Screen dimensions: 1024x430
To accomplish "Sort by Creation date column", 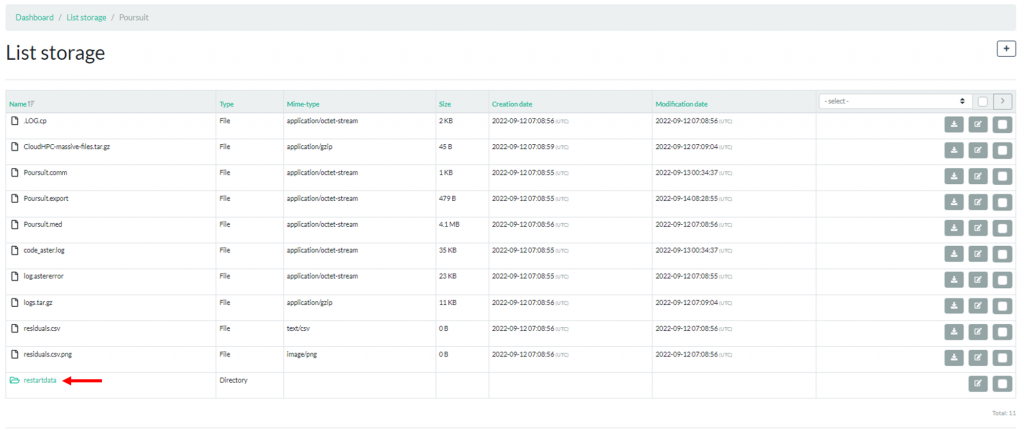I will click(x=512, y=104).
